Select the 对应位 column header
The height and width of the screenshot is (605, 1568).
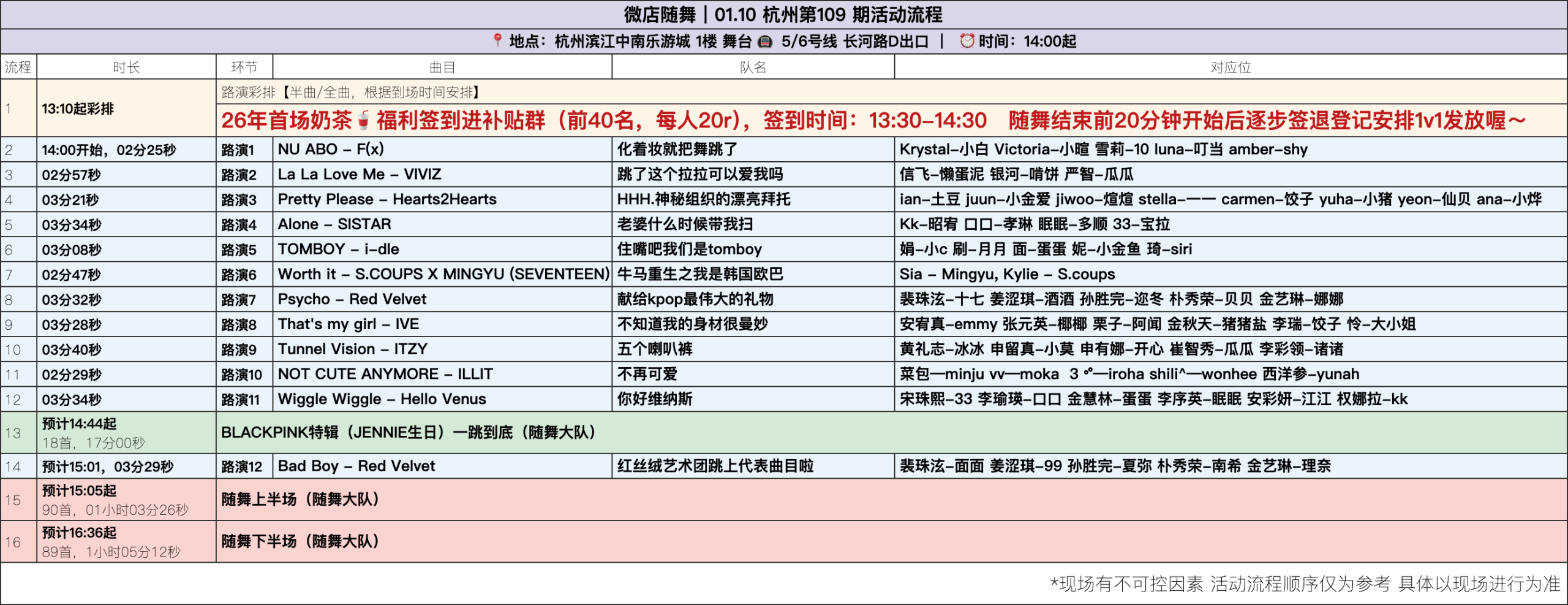(x=1230, y=67)
